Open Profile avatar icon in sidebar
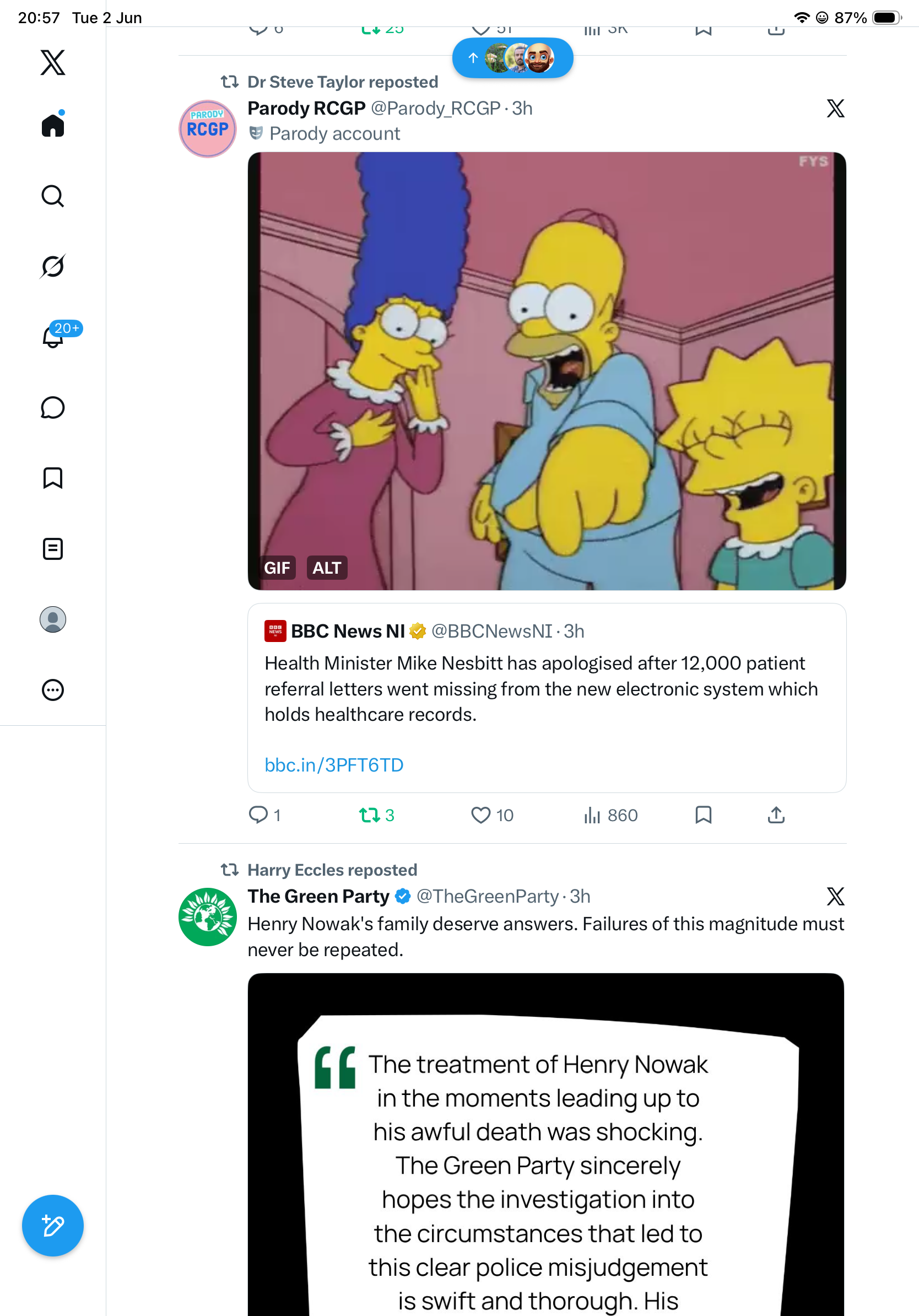The width and height of the screenshot is (919, 1316). tap(53, 619)
